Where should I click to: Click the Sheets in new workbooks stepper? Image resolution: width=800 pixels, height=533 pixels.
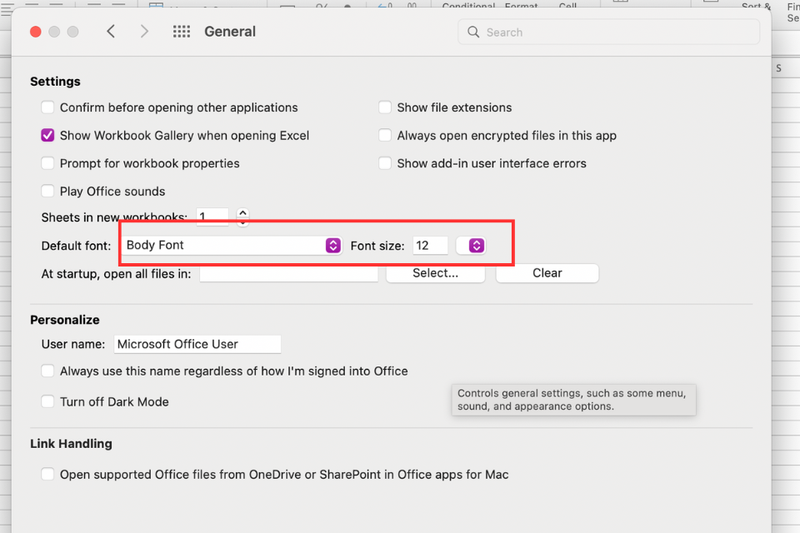243,216
